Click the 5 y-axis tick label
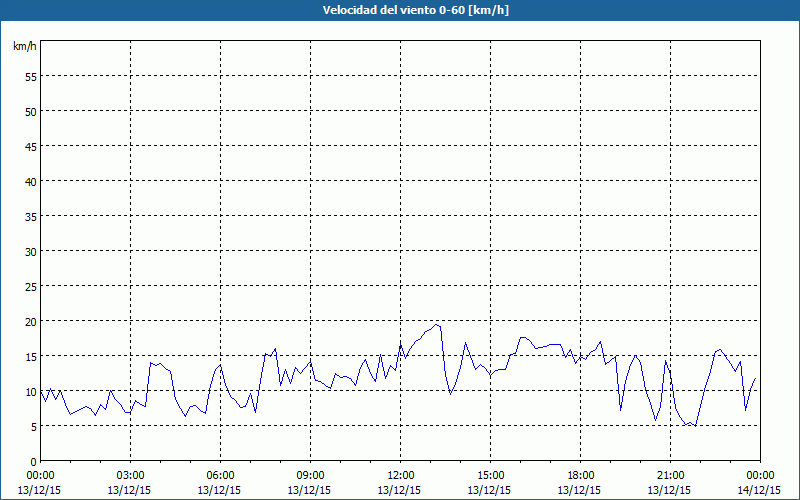The width and height of the screenshot is (800, 500). coord(34,427)
